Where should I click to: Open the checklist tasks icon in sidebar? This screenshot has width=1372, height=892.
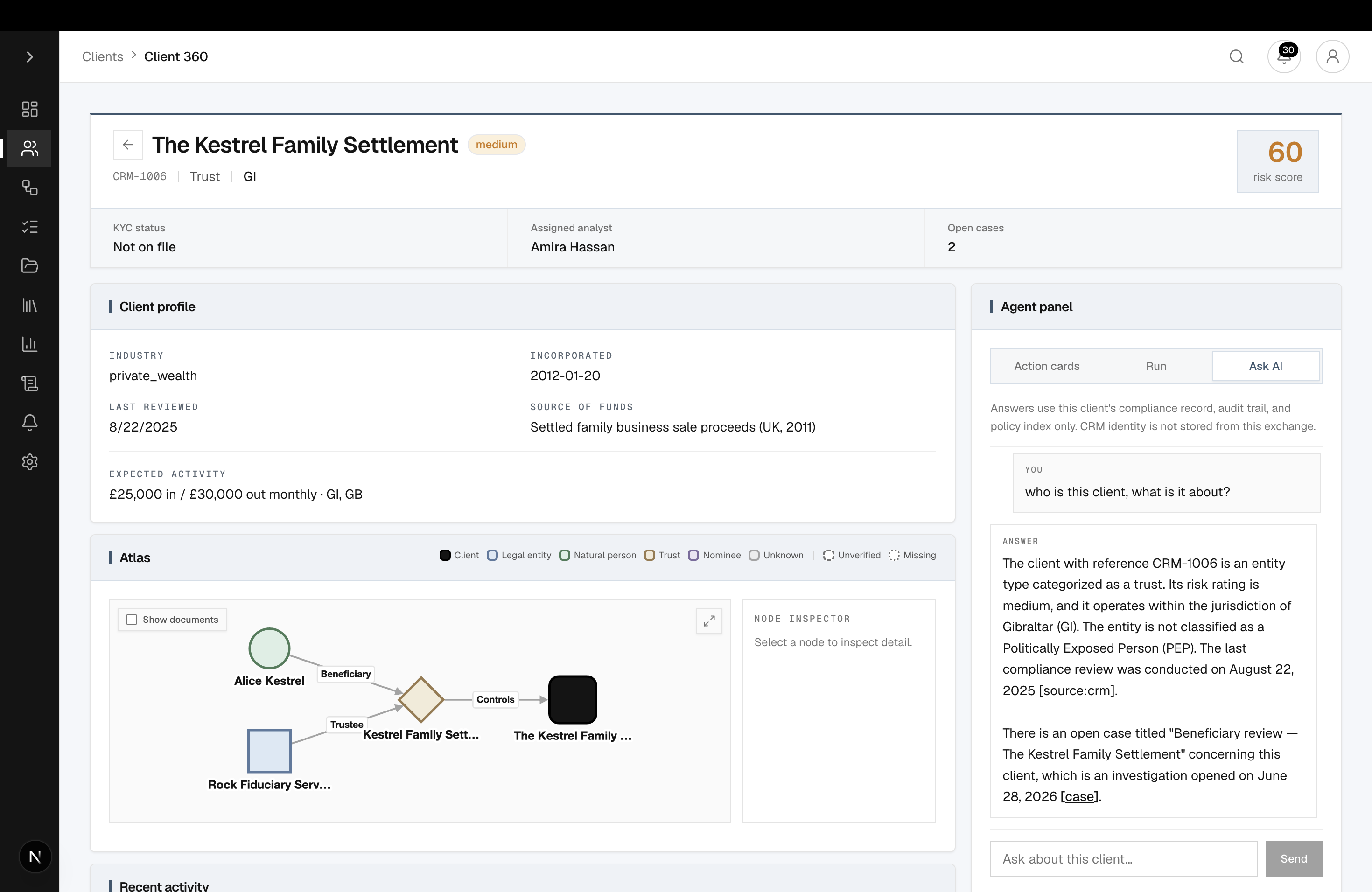click(29, 226)
